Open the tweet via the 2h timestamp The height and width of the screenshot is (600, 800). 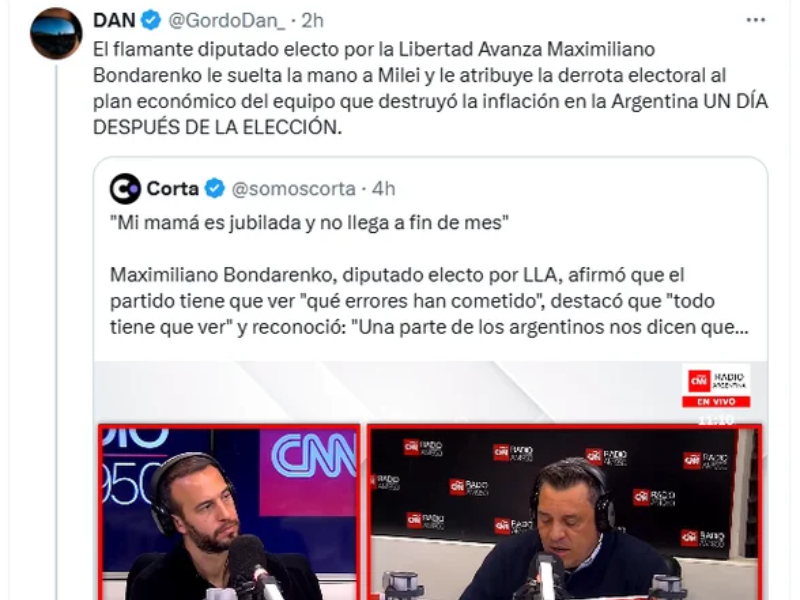312,20
